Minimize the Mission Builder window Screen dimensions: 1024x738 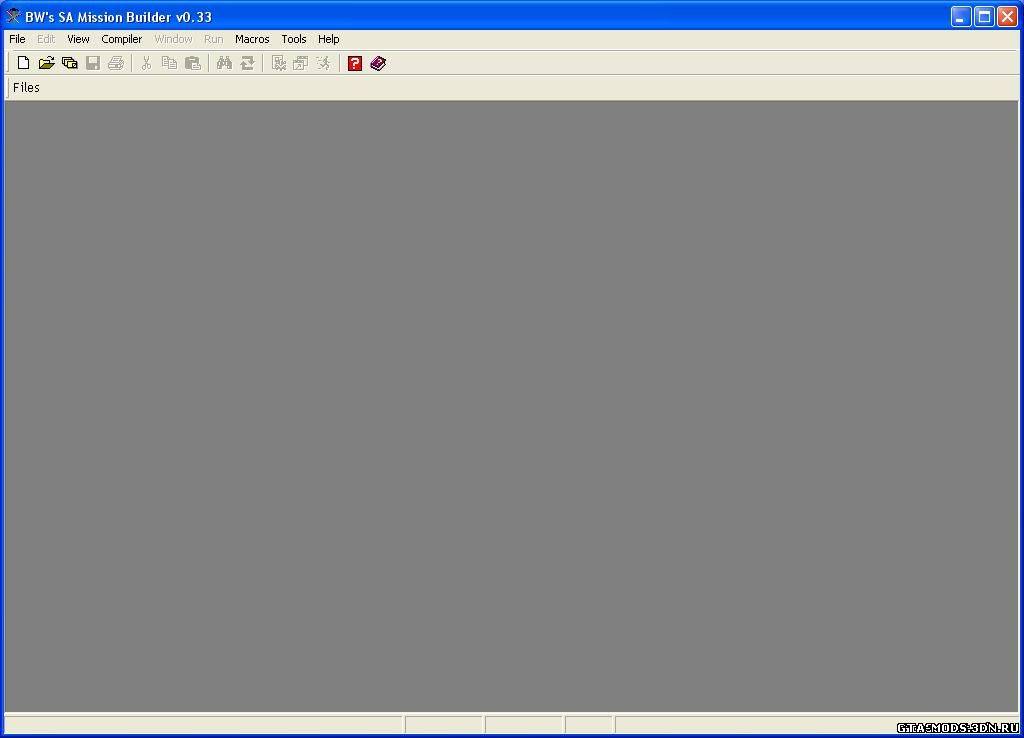(x=961, y=16)
